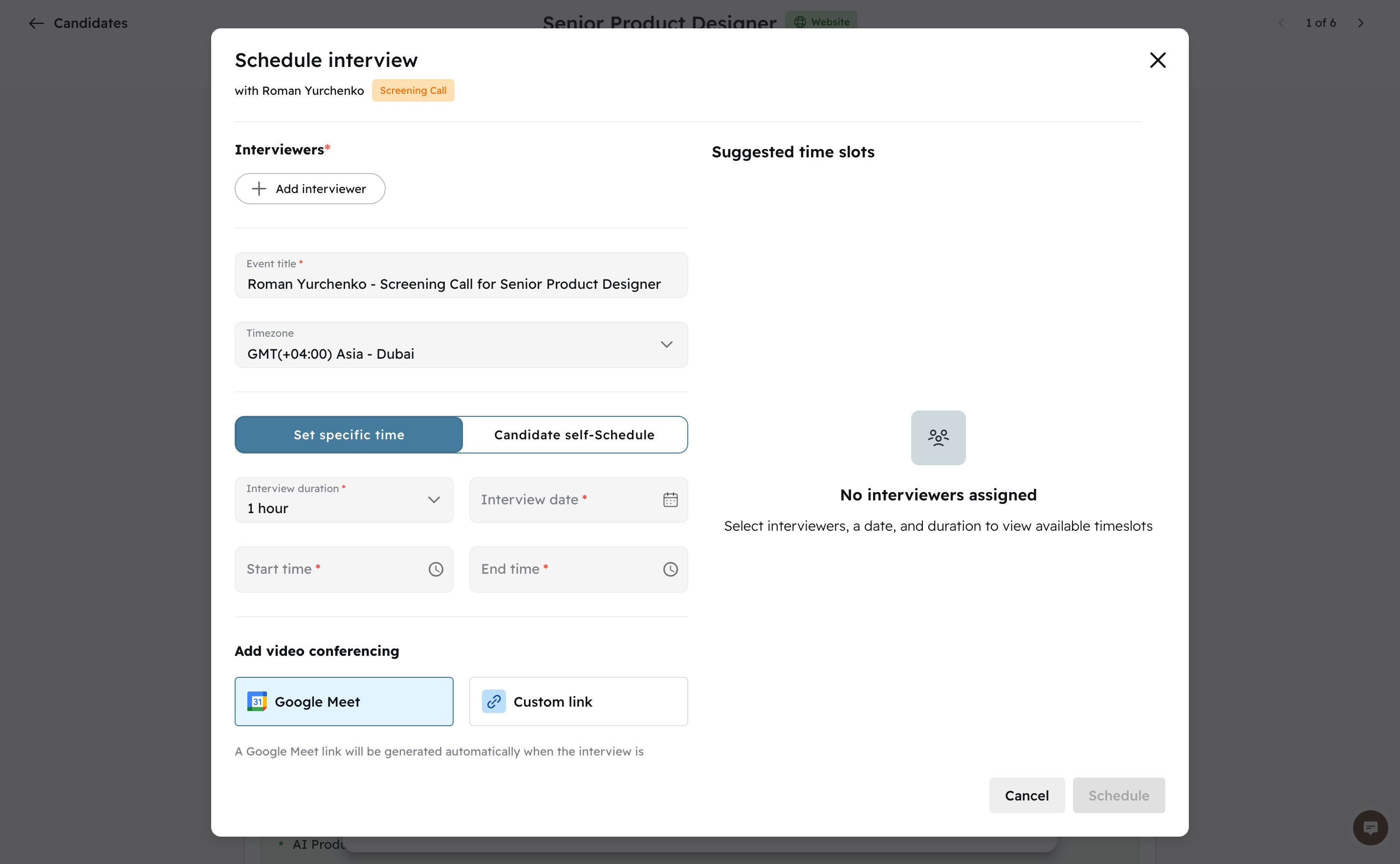Add an interviewer
This screenshot has height=864, width=1400.
tap(310, 189)
